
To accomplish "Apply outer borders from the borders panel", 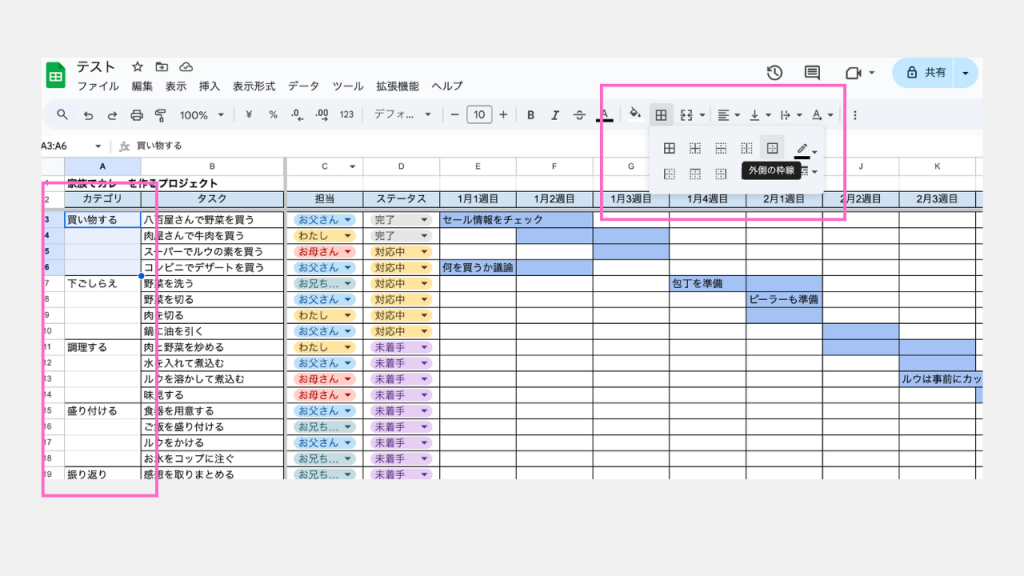I will (772, 148).
